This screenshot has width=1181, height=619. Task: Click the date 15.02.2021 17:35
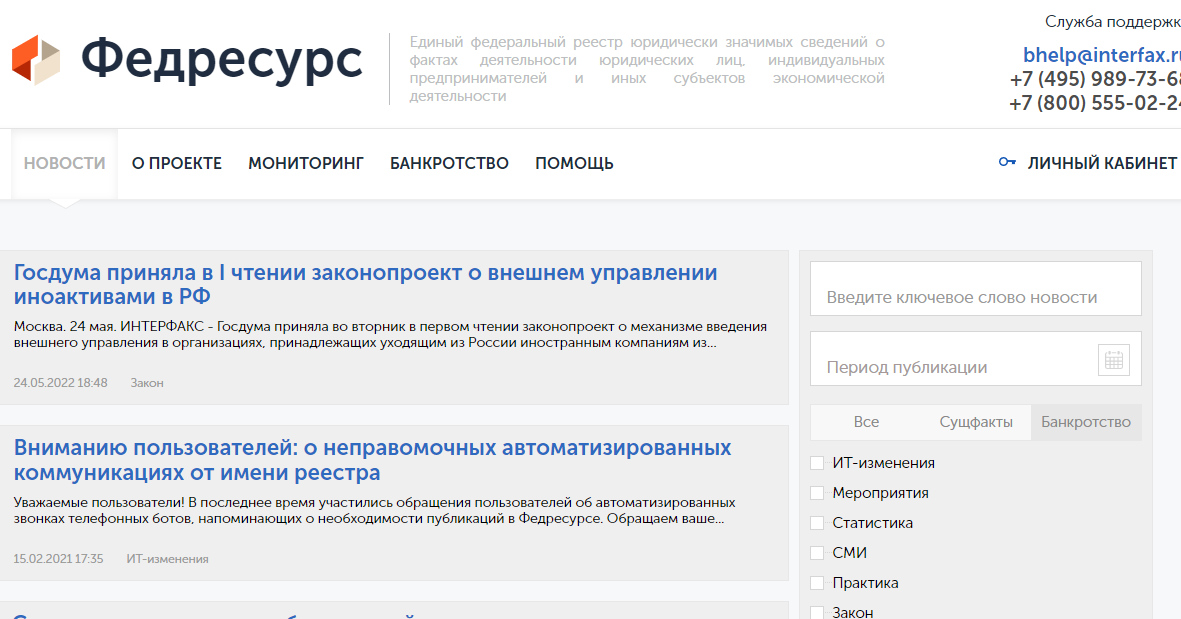coord(58,559)
